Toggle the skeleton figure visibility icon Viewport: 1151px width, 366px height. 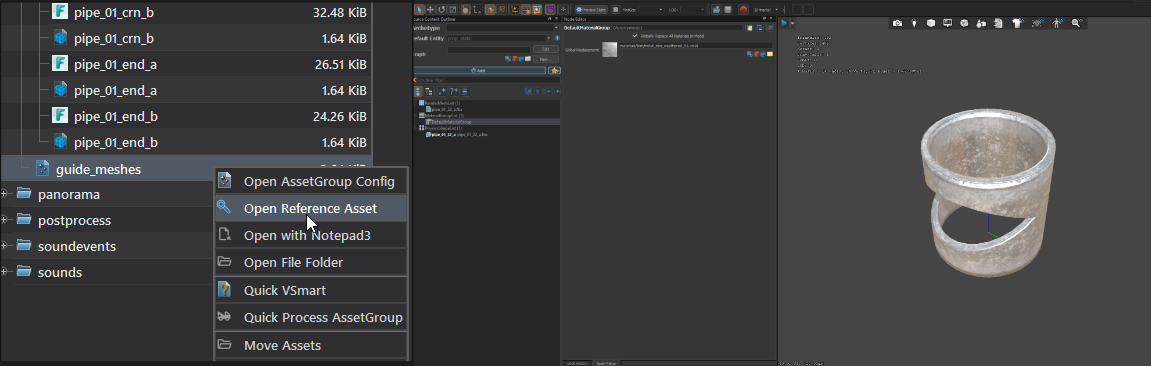pyautogui.click(x=1057, y=23)
